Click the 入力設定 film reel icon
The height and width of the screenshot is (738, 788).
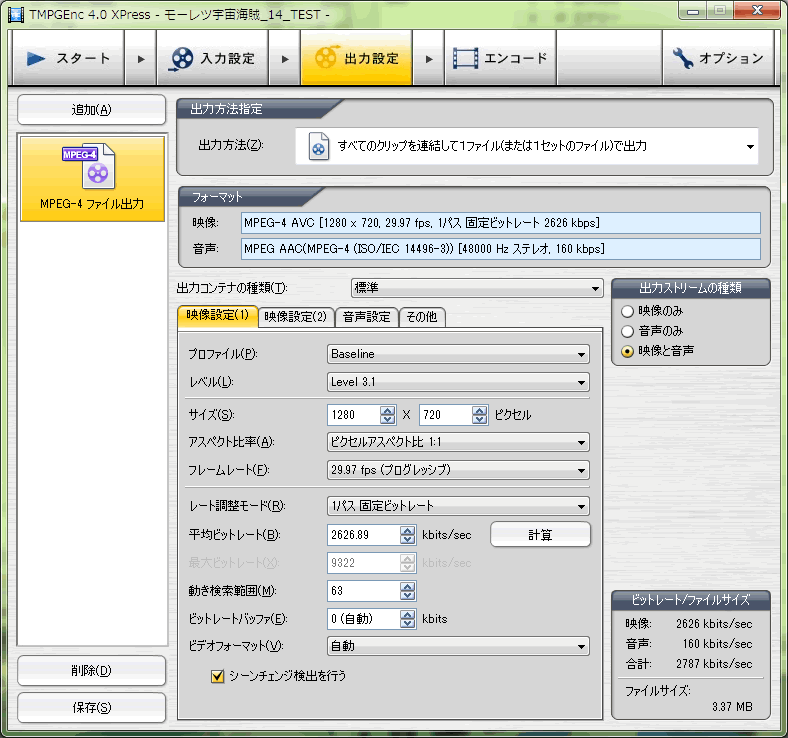click(x=181, y=59)
